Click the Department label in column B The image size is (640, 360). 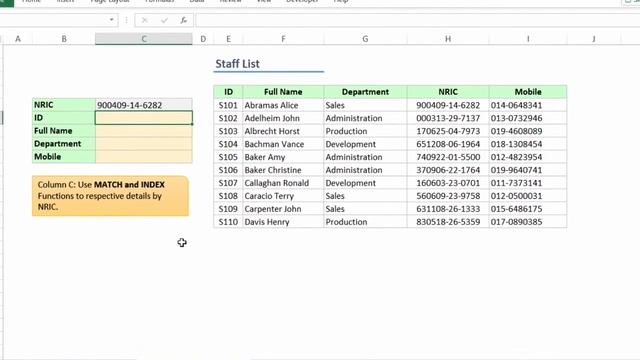point(64,144)
